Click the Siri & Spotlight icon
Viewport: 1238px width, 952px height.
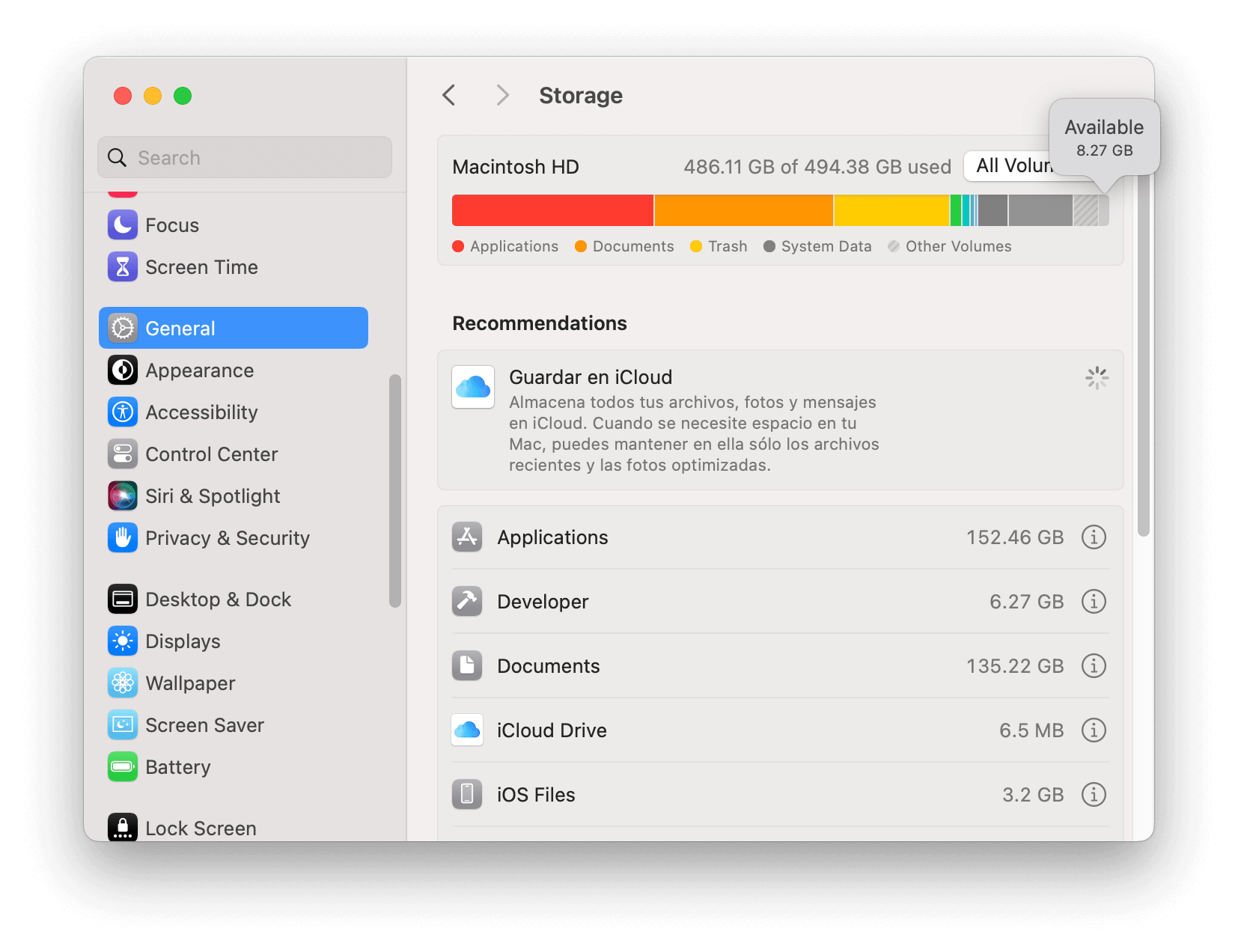[123, 495]
